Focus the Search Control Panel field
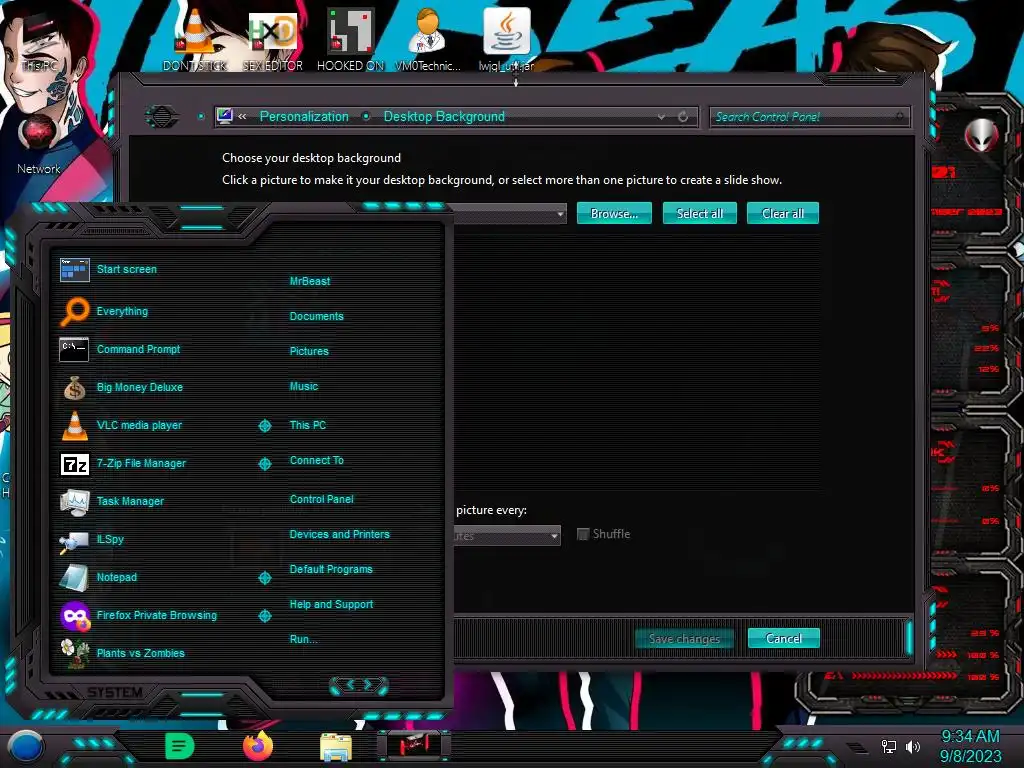Screen dimensions: 1024x768 pyautogui.click(x=809, y=117)
